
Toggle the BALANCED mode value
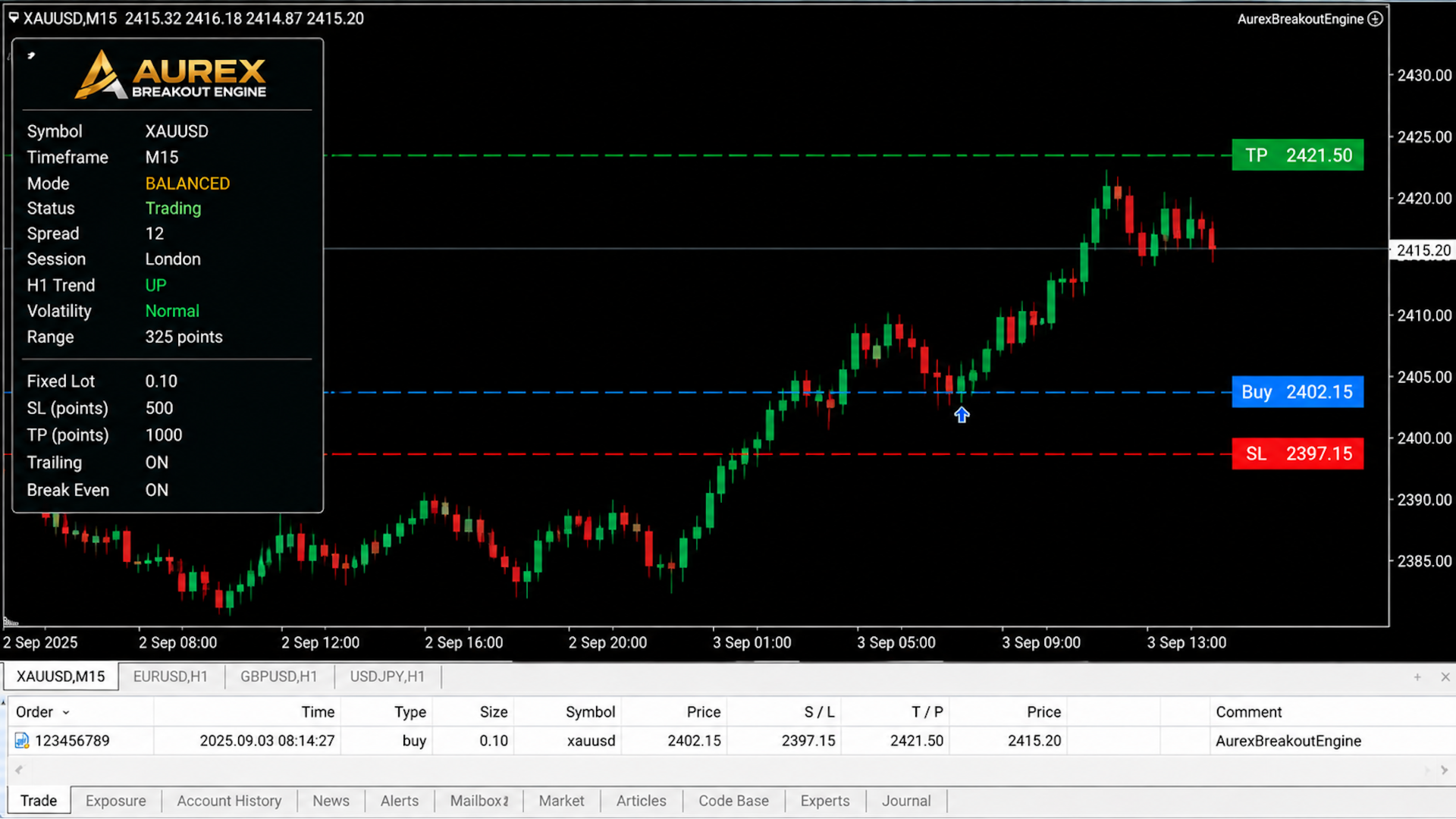187,184
